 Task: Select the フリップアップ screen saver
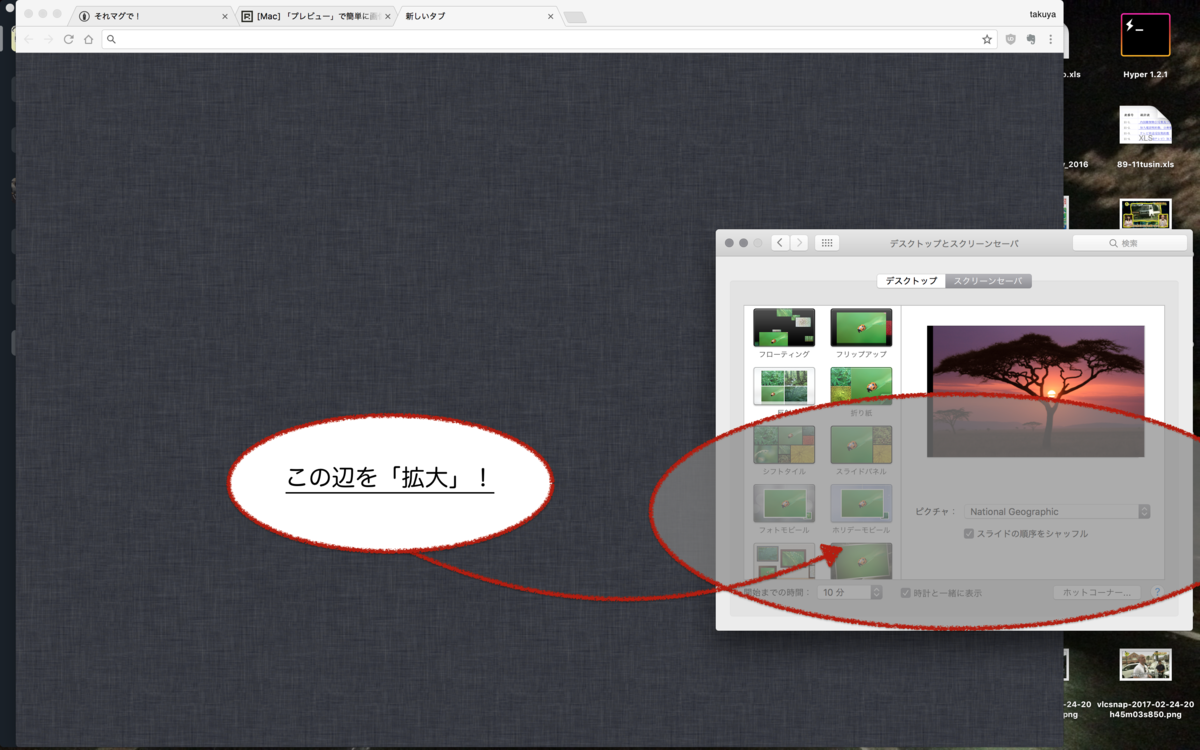(861, 334)
